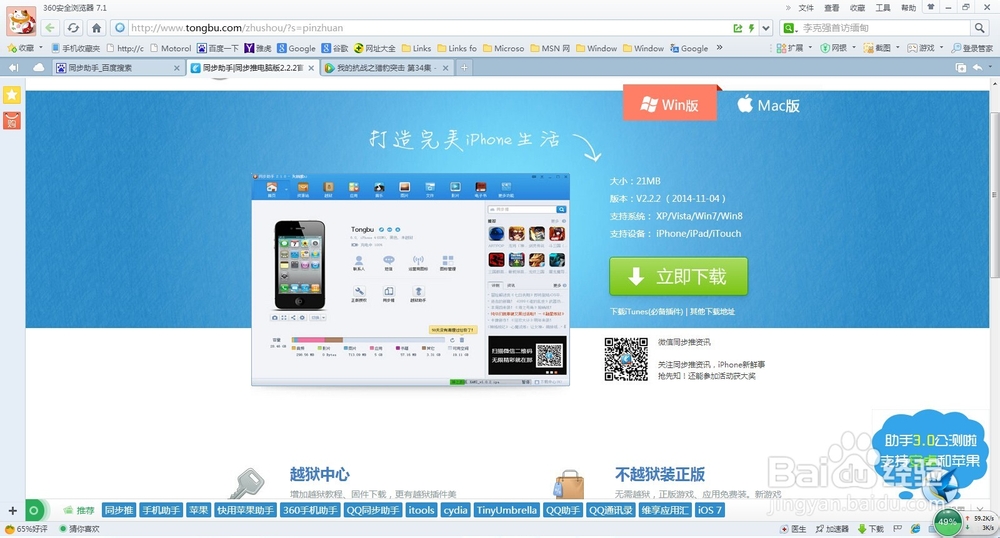Open the MSN 网 bookmarks folder
The image size is (1000, 538).
550,48
